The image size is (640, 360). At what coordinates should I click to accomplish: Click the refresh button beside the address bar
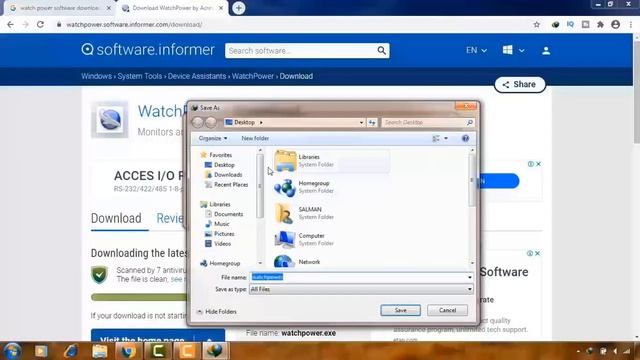tap(372, 122)
